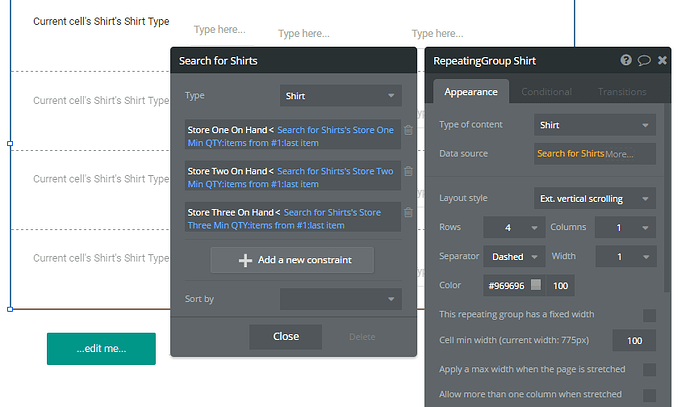The width and height of the screenshot is (690, 407).
Task: Open the Separator Dashed dropdown
Action: (x=514, y=256)
